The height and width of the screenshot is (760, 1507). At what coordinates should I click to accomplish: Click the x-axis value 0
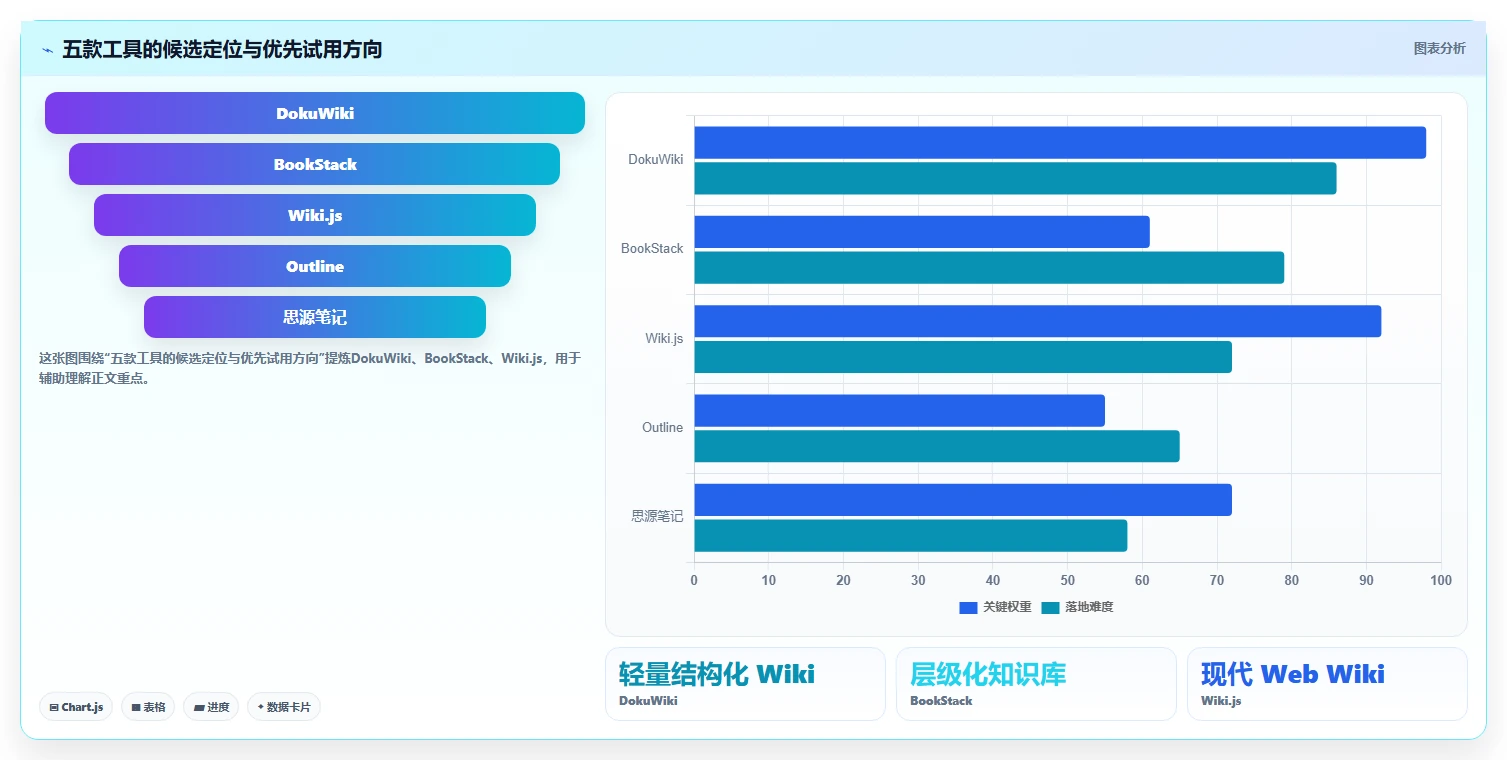pos(694,580)
